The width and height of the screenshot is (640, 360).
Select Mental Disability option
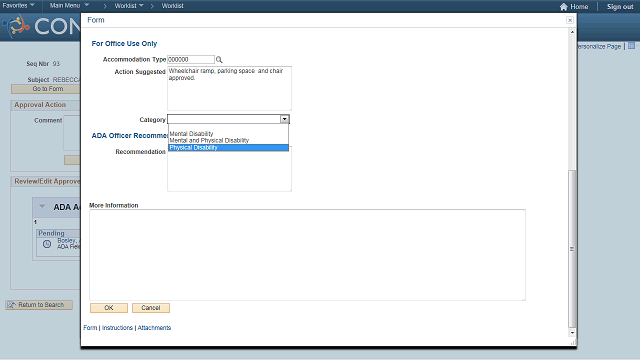point(191,133)
